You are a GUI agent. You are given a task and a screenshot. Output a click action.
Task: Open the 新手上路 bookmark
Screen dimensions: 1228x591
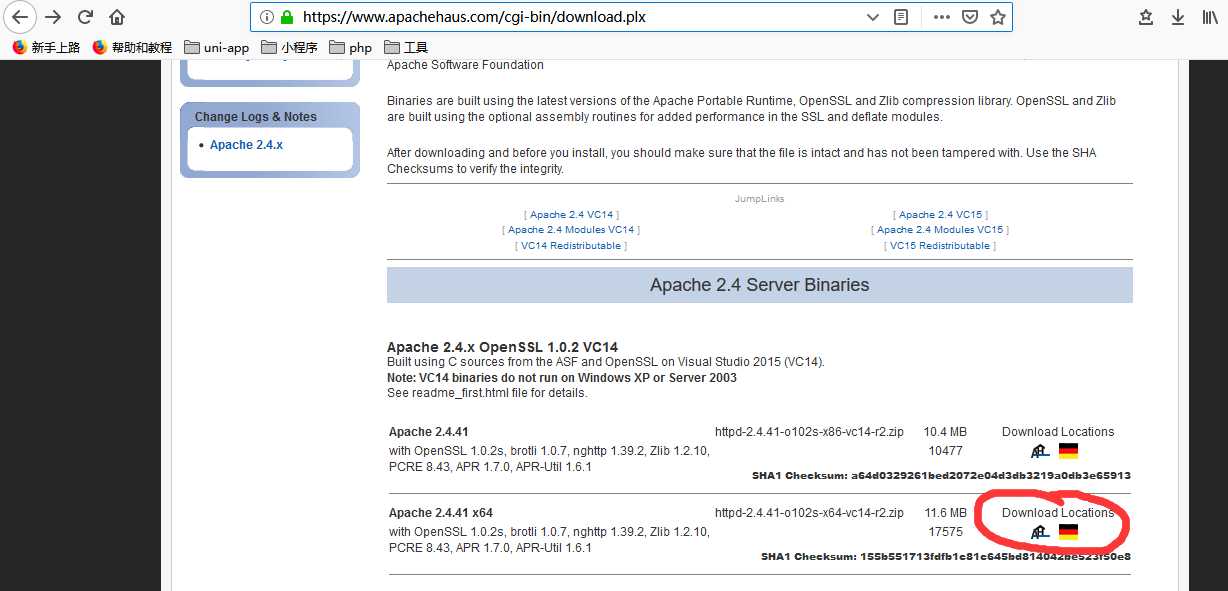pyautogui.click(x=46, y=47)
